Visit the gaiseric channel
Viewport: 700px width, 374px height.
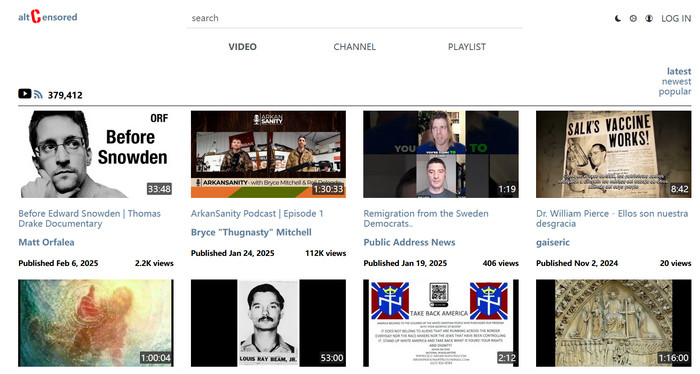(553, 242)
